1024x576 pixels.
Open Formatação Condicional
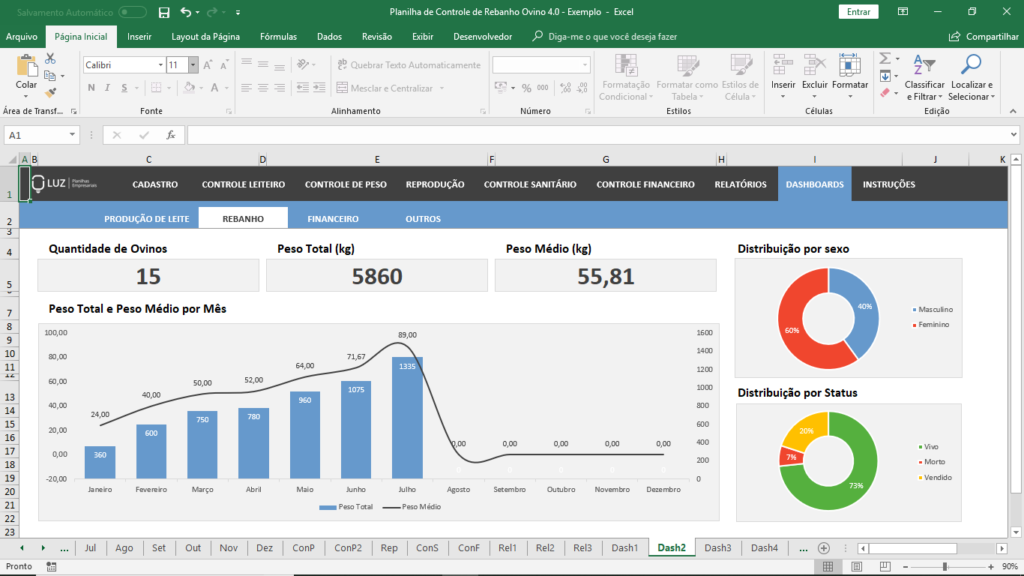(625, 80)
